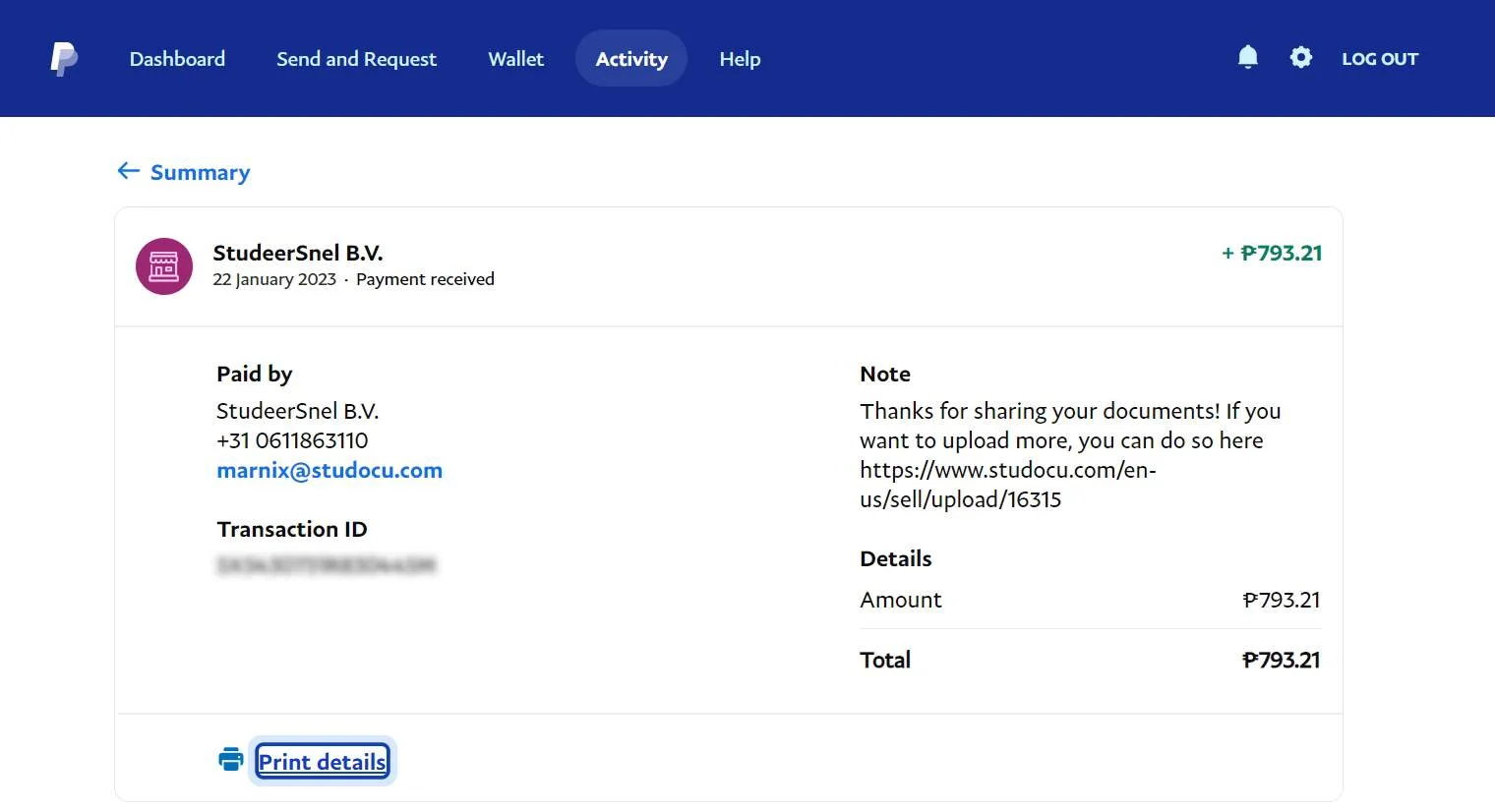
Task: Click the Details heading
Action: click(896, 558)
